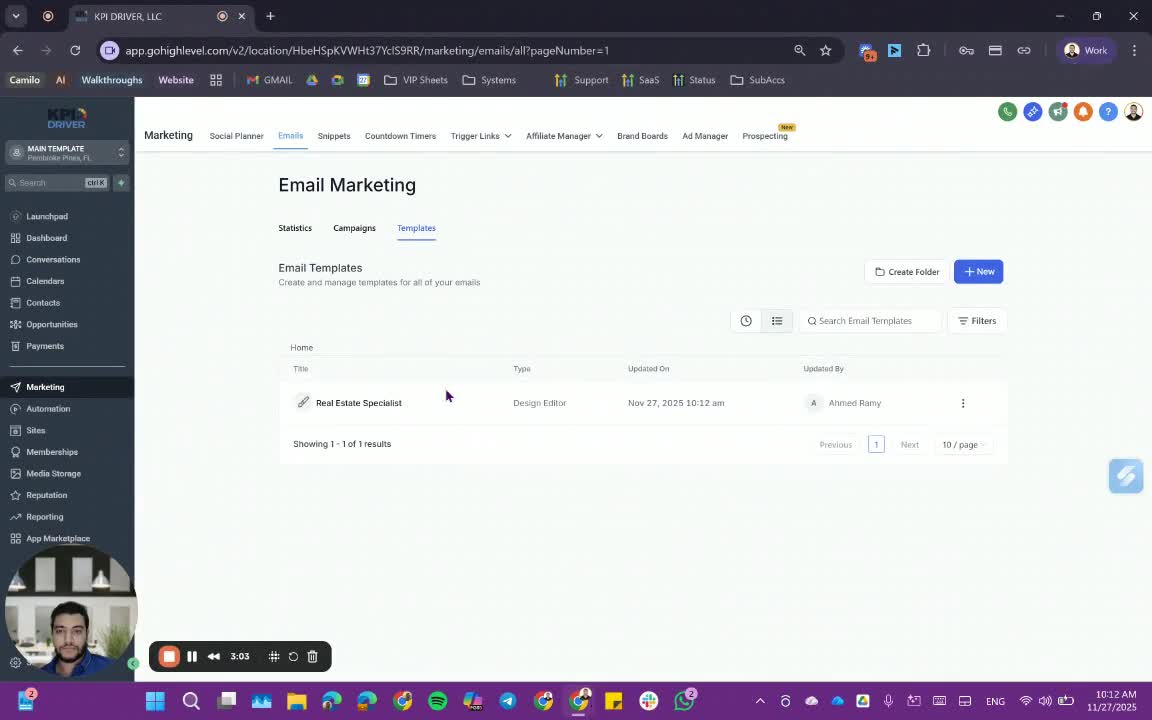Open Conversations in the sidebar
This screenshot has height=720, width=1152.
pyautogui.click(x=53, y=259)
